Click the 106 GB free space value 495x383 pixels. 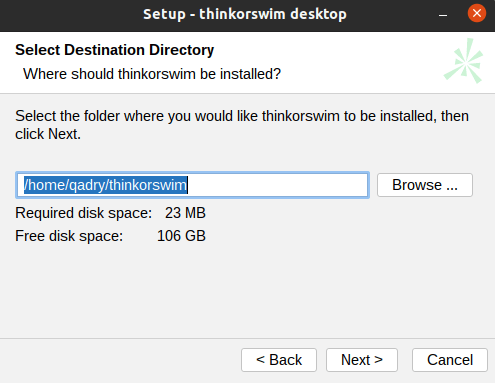pyautogui.click(x=181, y=236)
